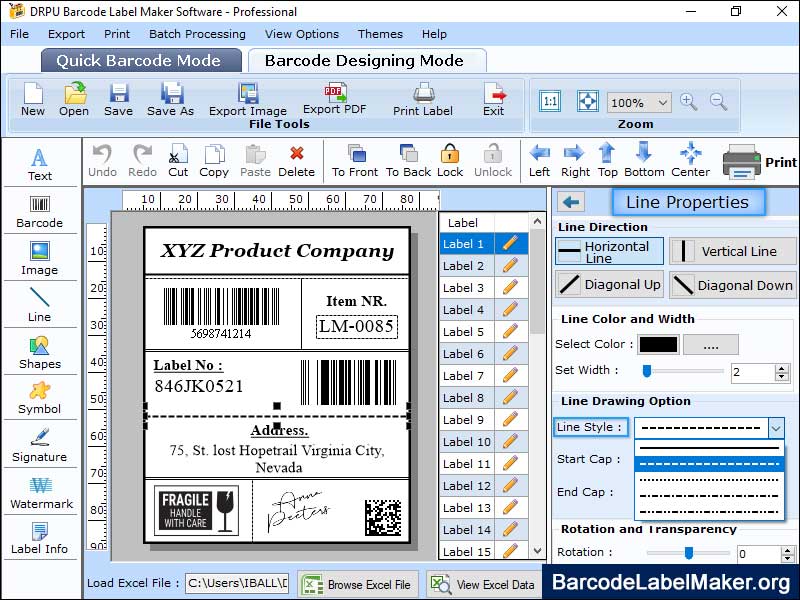The image size is (800, 600).
Task: Go back with the Line Properties arrow
Action: [571, 202]
